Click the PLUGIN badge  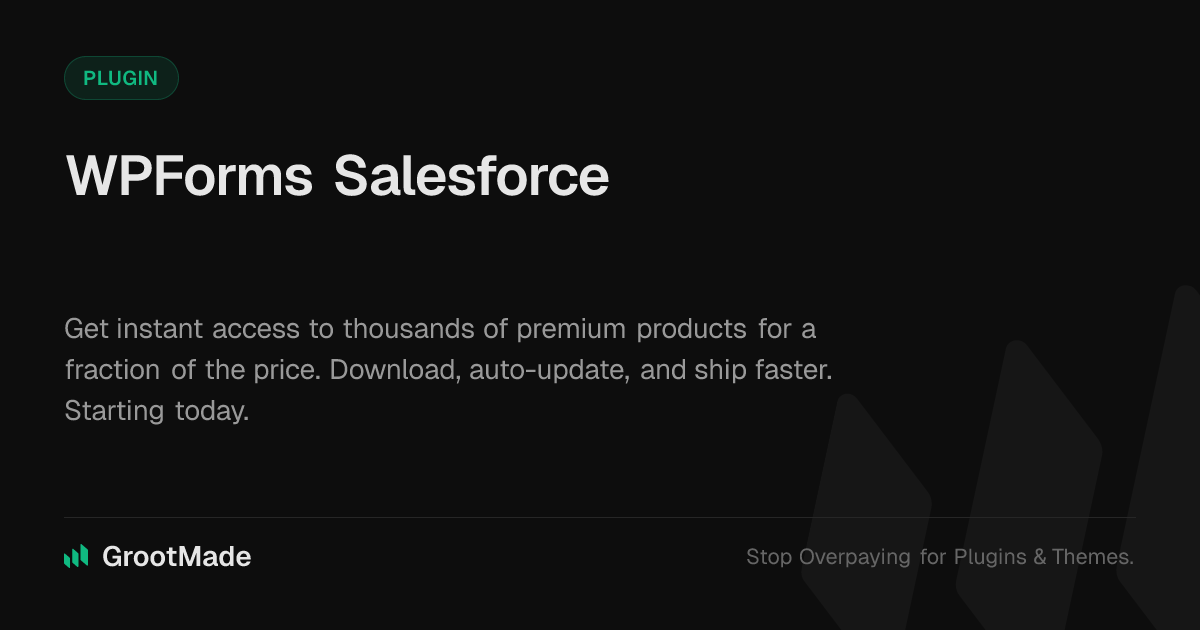tap(121, 78)
